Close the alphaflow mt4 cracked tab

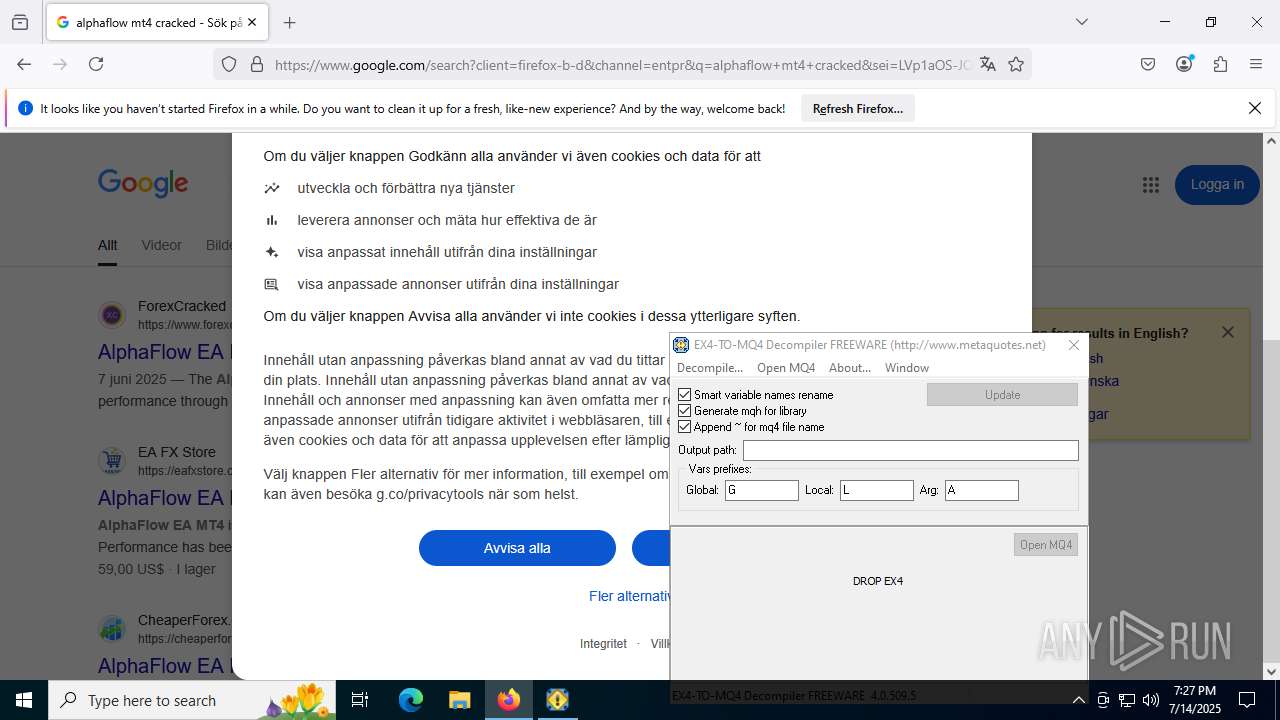252,22
